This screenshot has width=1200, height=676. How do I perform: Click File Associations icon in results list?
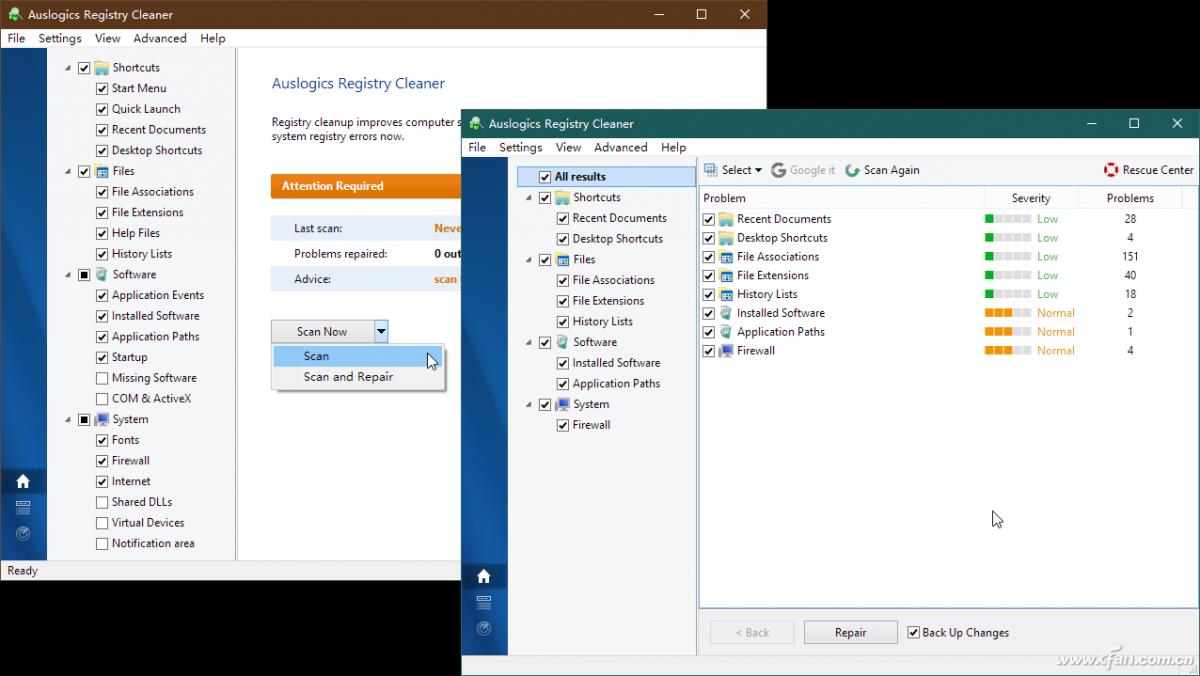(x=726, y=257)
